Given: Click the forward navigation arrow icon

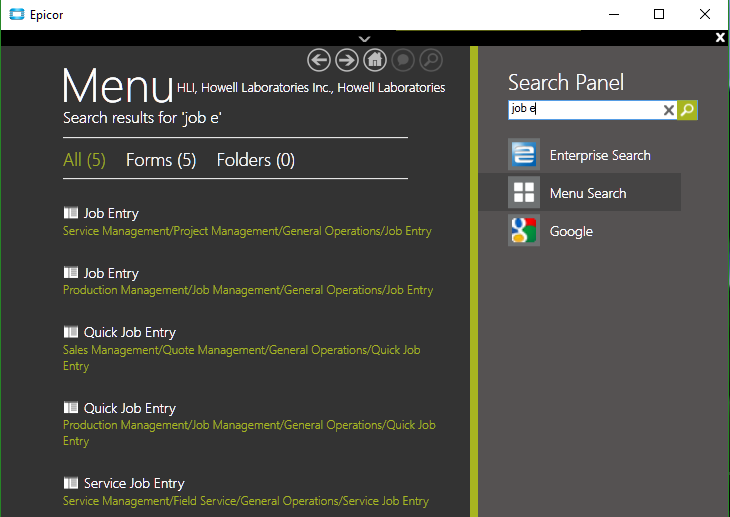Looking at the screenshot, I should [347, 60].
